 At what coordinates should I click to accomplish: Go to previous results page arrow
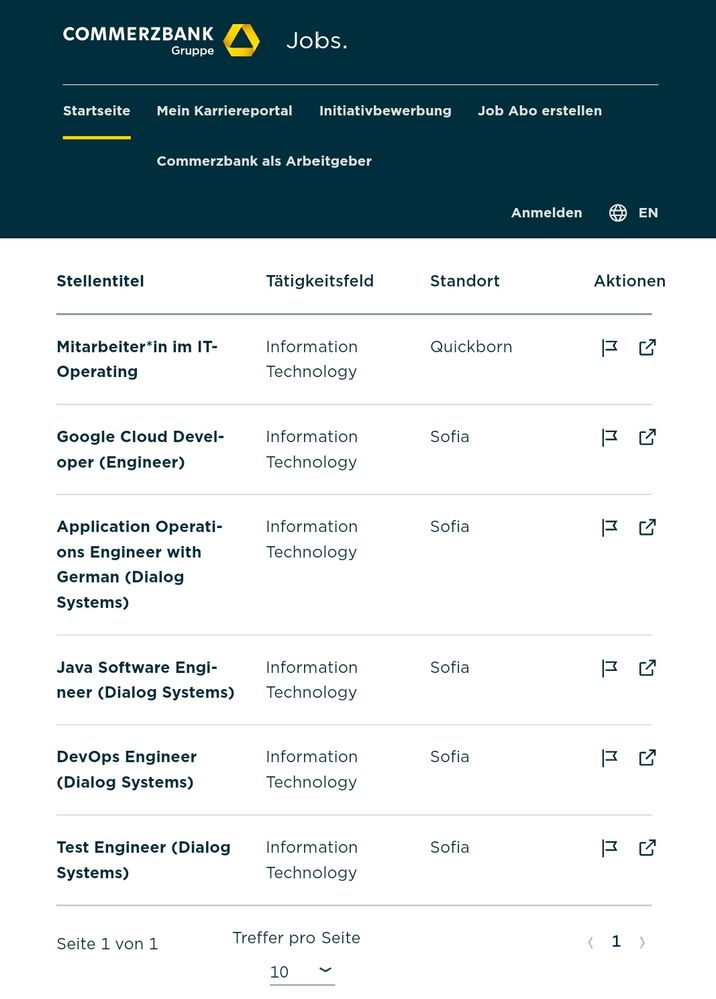tap(591, 942)
